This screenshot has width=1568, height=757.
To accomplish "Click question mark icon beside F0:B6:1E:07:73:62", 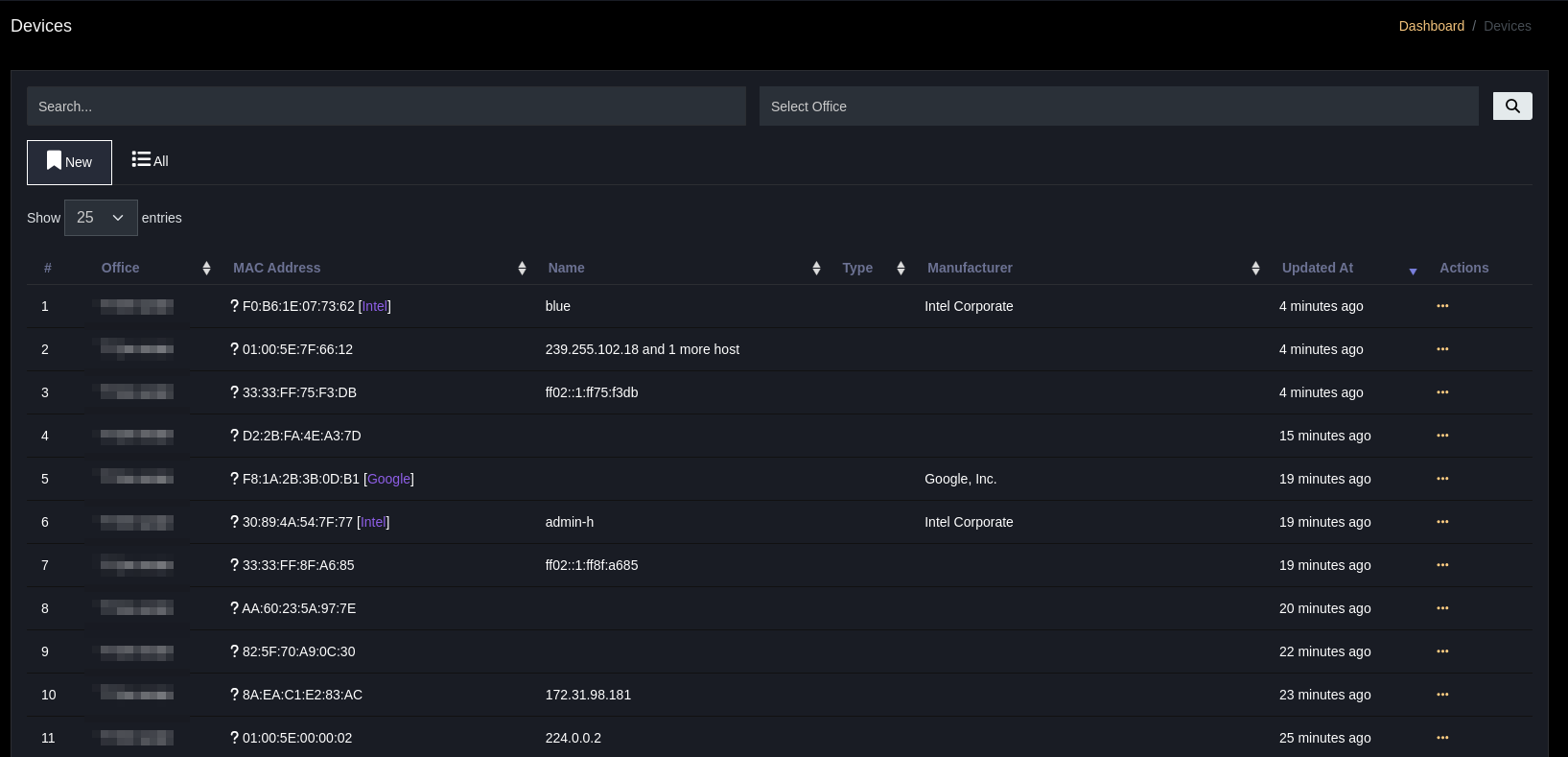I will (234, 306).
